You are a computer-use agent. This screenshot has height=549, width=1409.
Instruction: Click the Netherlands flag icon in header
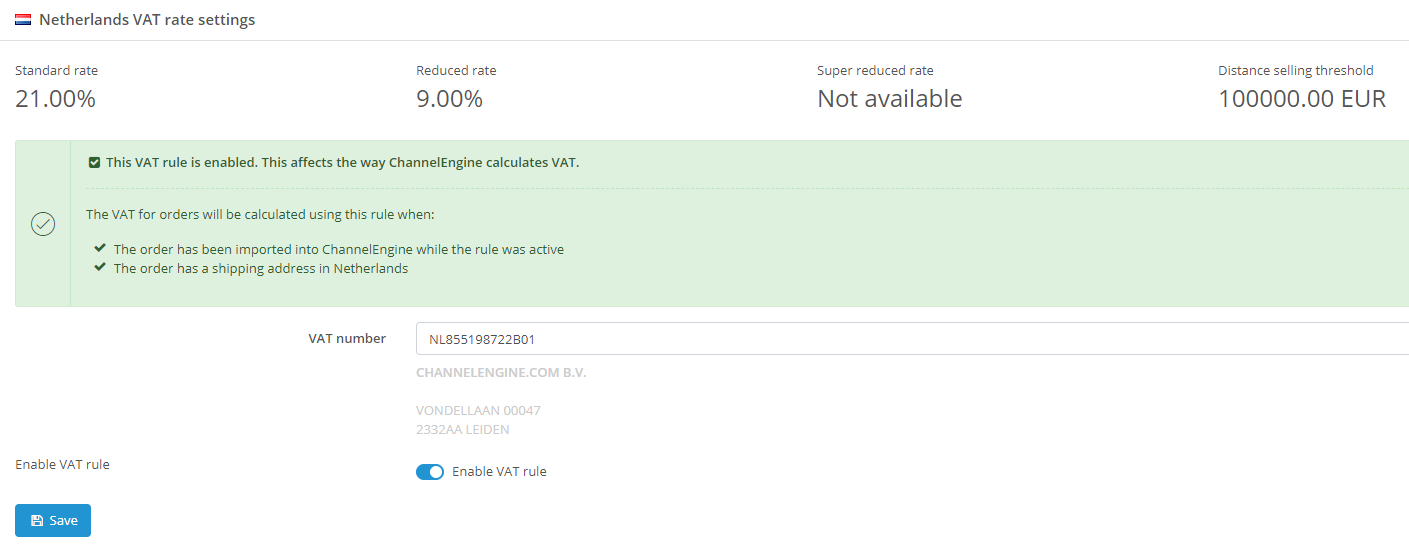point(23,20)
